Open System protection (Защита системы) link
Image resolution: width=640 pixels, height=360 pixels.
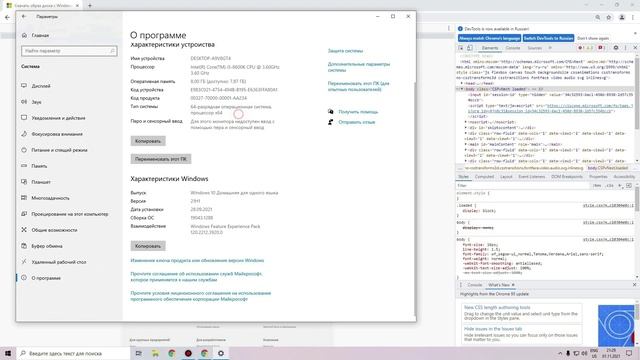click(345, 51)
